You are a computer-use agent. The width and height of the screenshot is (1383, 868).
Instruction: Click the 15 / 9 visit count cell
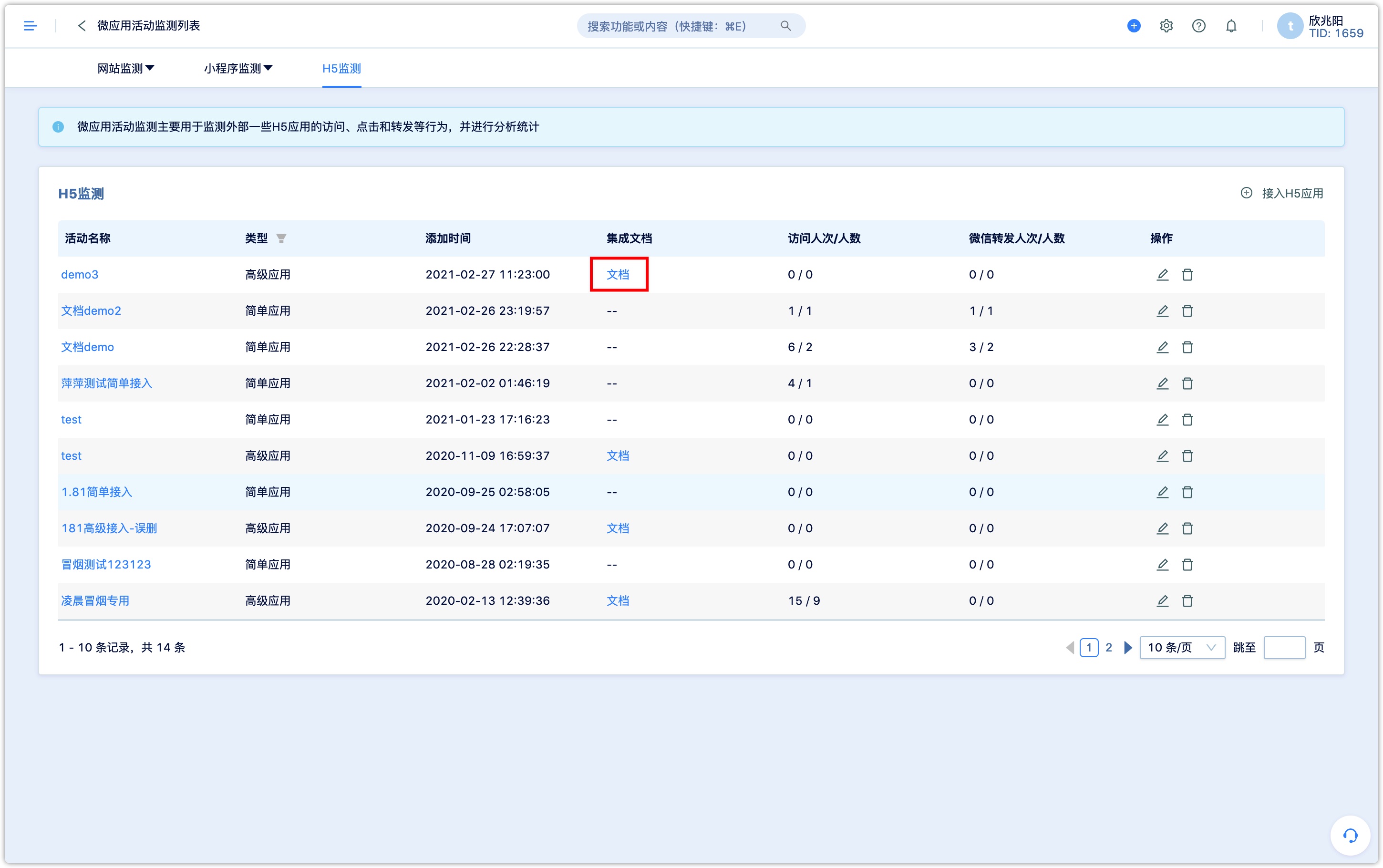pyautogui.click(x=804, y=600)
